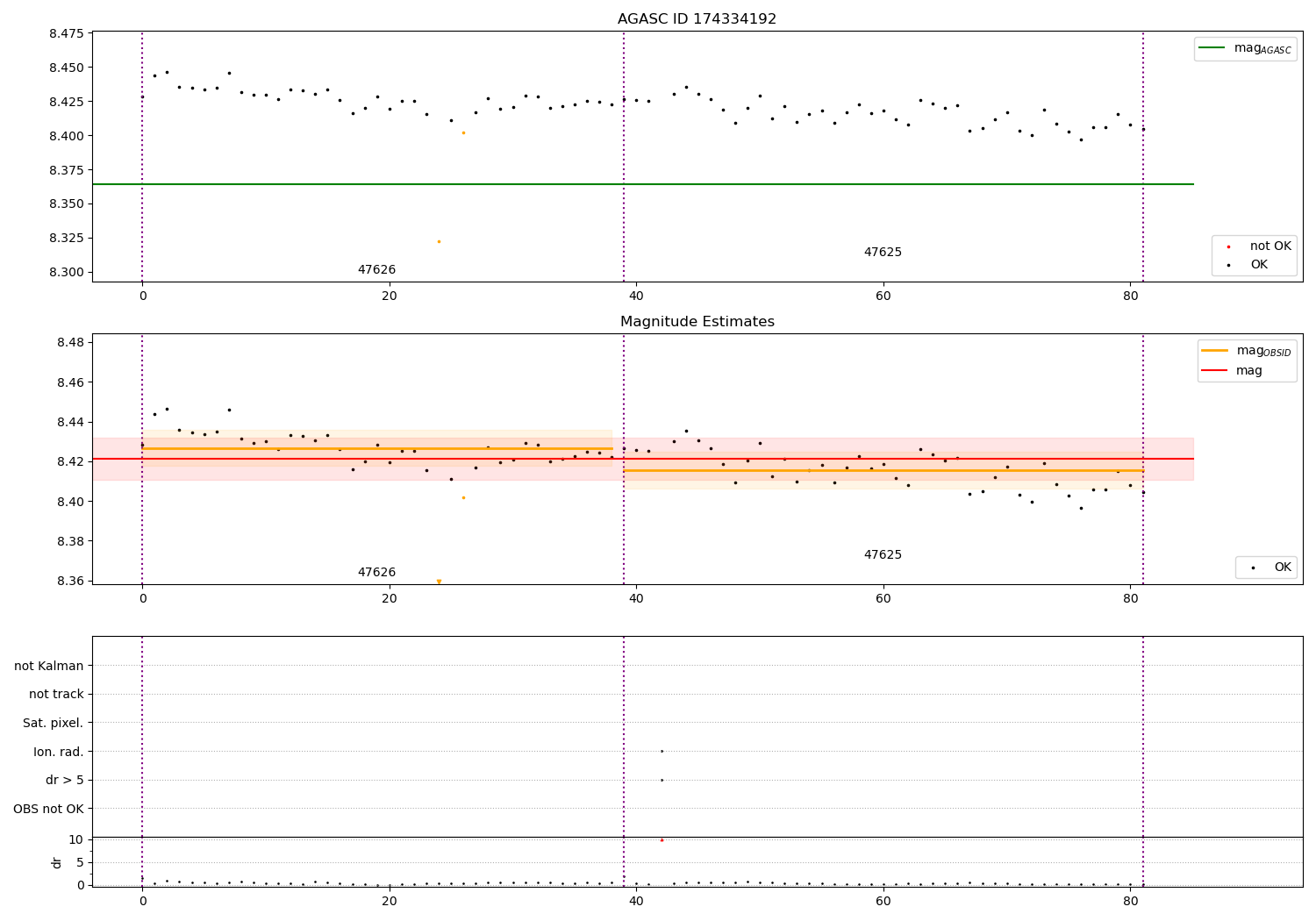Click the '80' x-axis tick of the bottom plot
The image size is (1316, 921).
(1130, 901)
